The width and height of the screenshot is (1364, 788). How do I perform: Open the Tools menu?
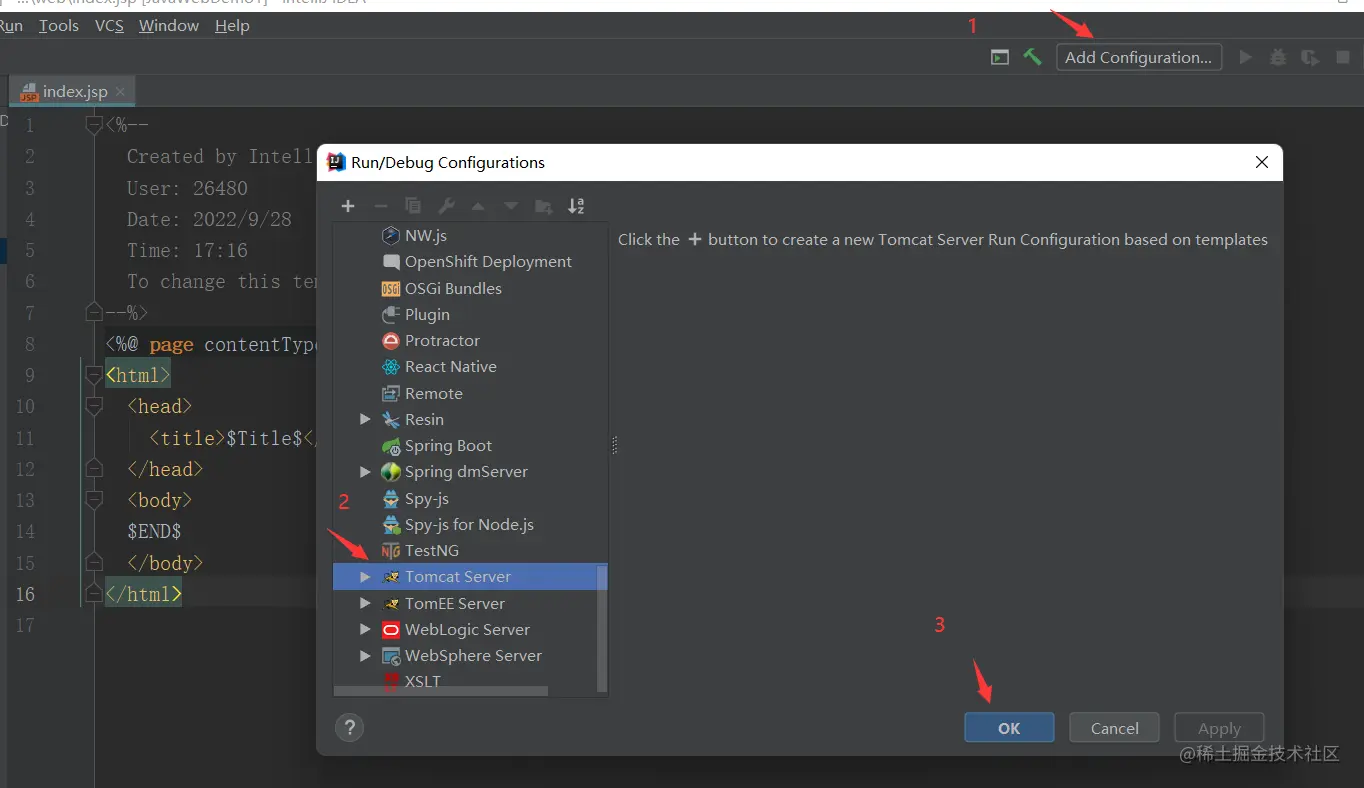[59, 26]
